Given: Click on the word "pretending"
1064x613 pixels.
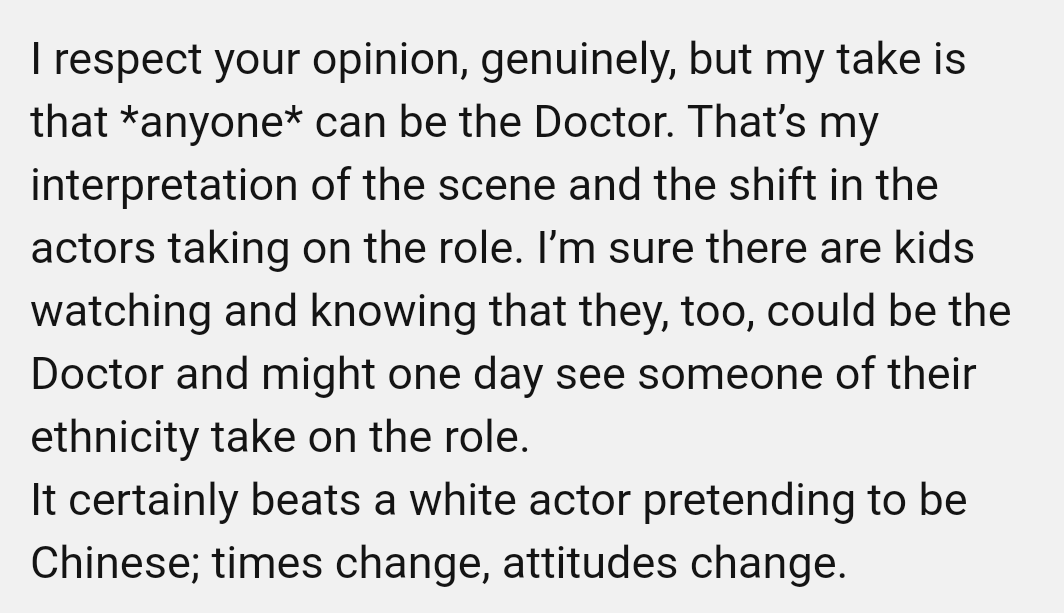Looking at the screenshot, I should [748, 502].
